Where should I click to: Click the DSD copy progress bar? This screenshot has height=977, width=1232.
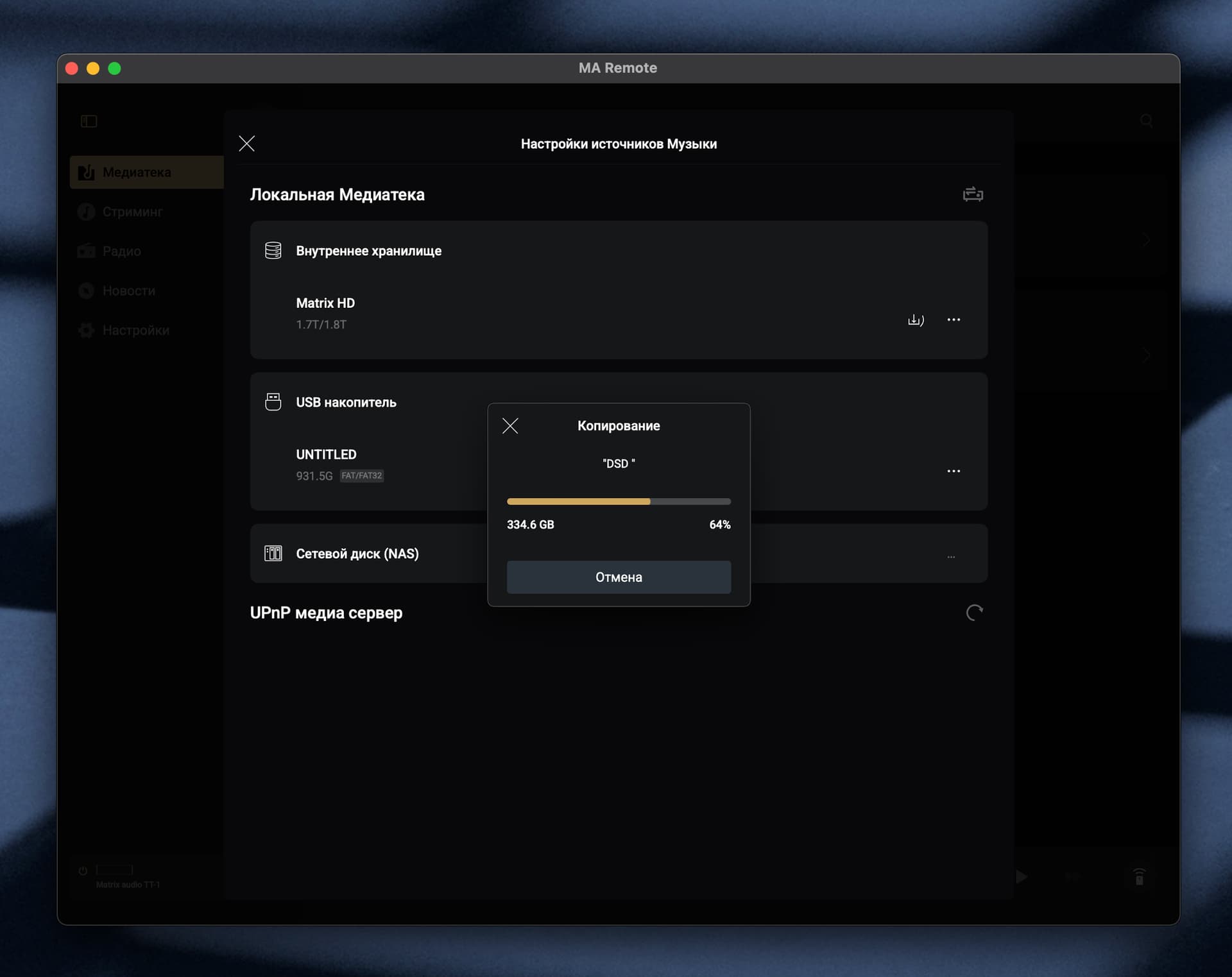[619, 501]
